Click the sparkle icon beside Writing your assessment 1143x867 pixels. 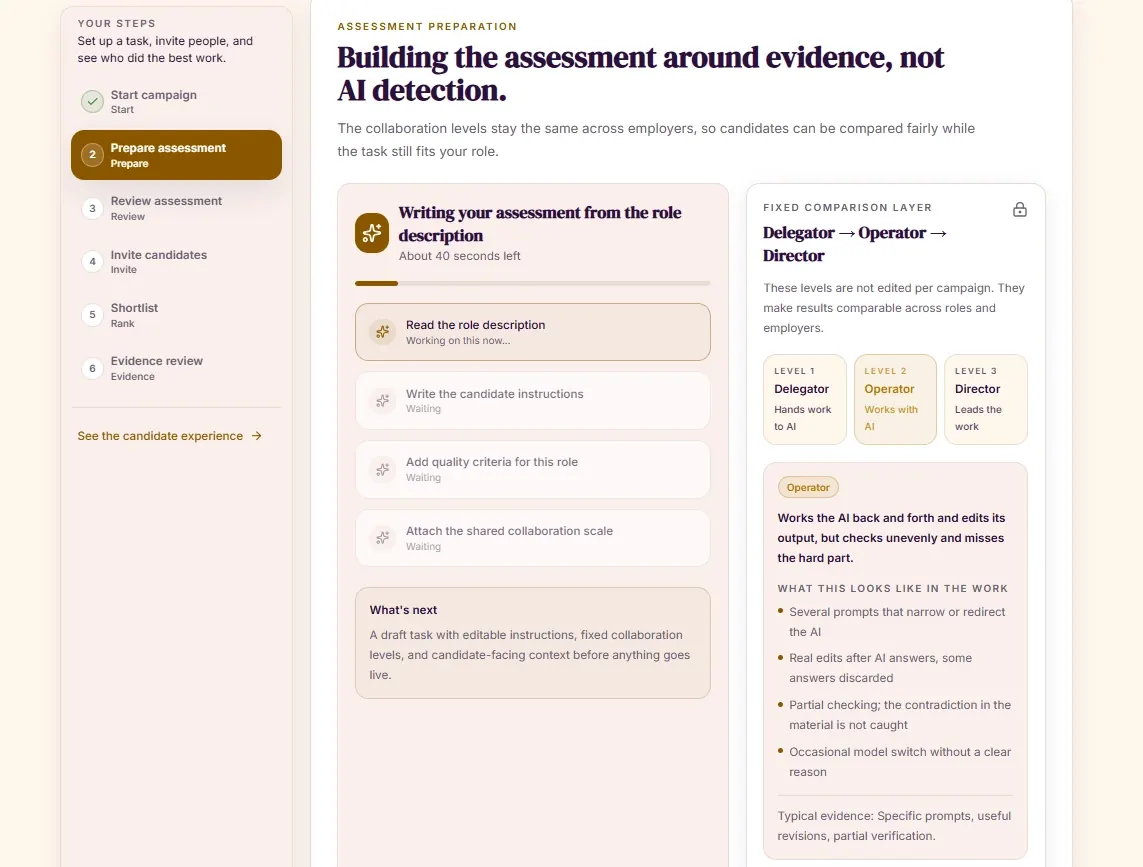tap(372, 233)
